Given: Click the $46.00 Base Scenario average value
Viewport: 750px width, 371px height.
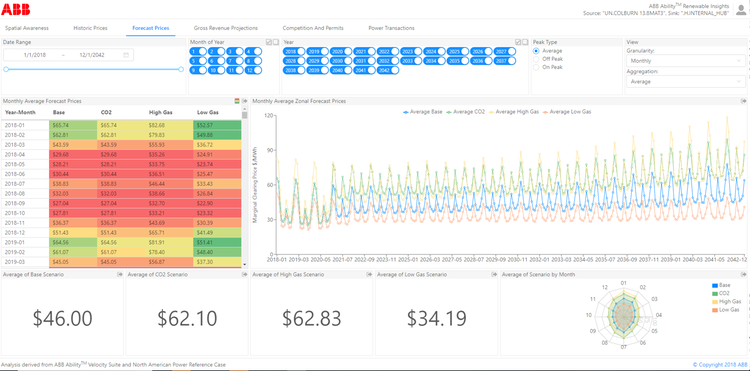Looking at the screenshot, I should click(62, 318).
